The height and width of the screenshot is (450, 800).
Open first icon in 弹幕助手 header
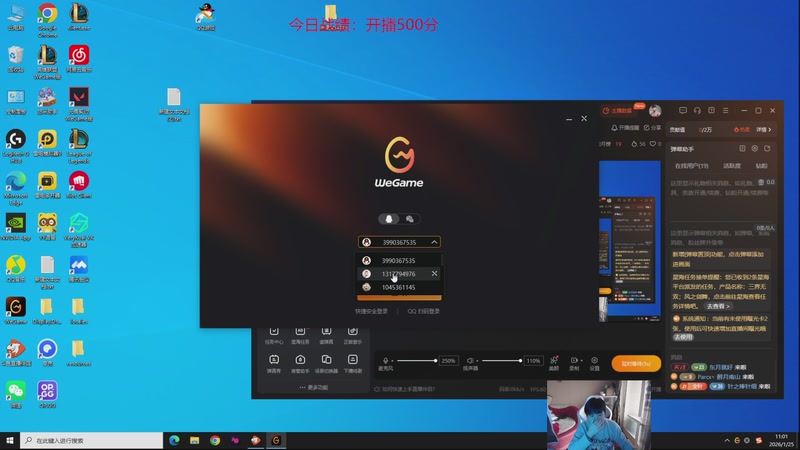(742, 148)
